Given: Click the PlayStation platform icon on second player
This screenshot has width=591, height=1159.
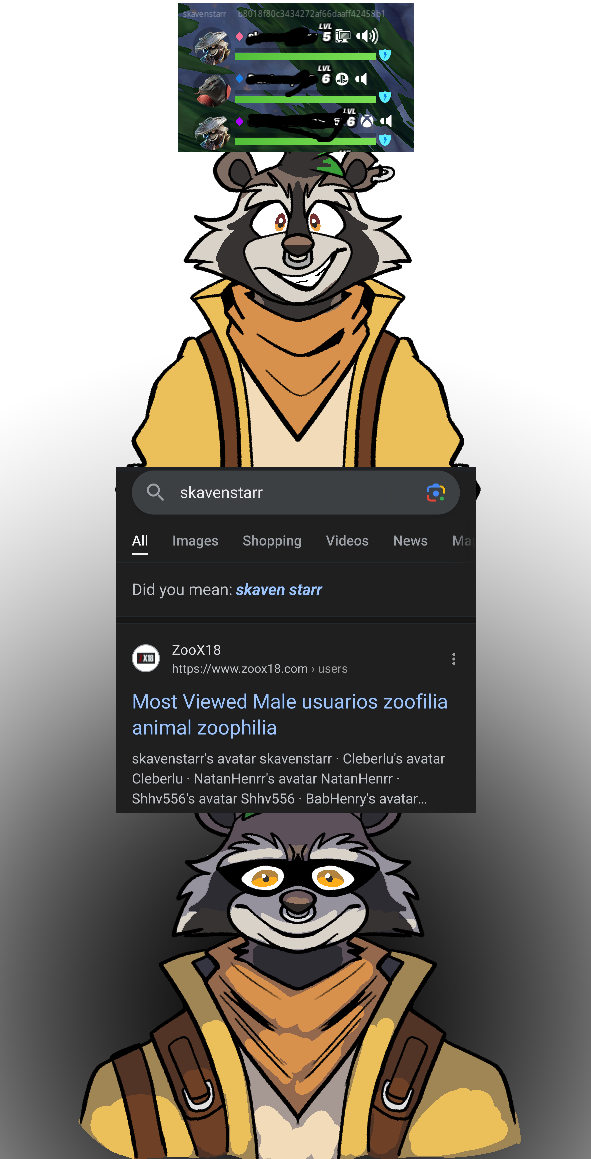Looking at the screenshot, I should (341, 79).
